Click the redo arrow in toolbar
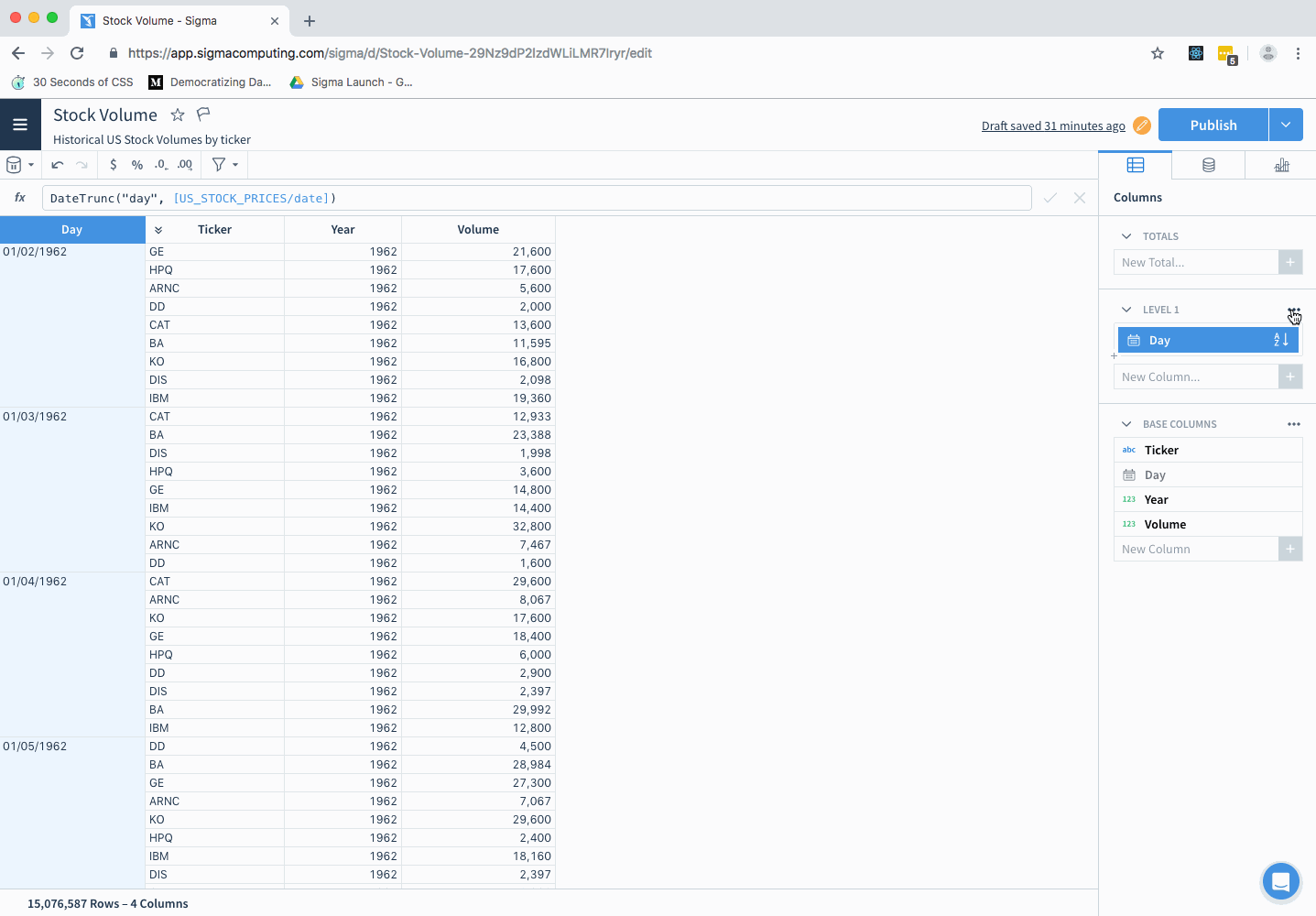This screenshot has height=916, width=1316. 82,165
